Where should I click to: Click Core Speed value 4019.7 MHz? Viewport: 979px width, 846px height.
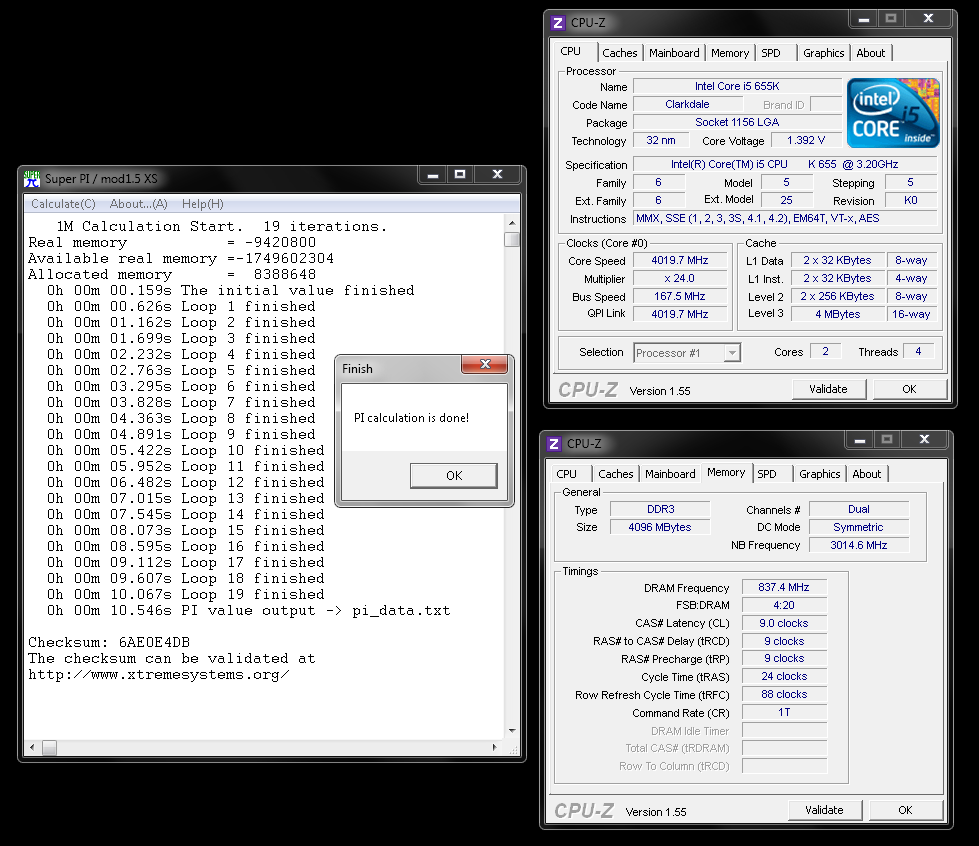tap(680, 260)
